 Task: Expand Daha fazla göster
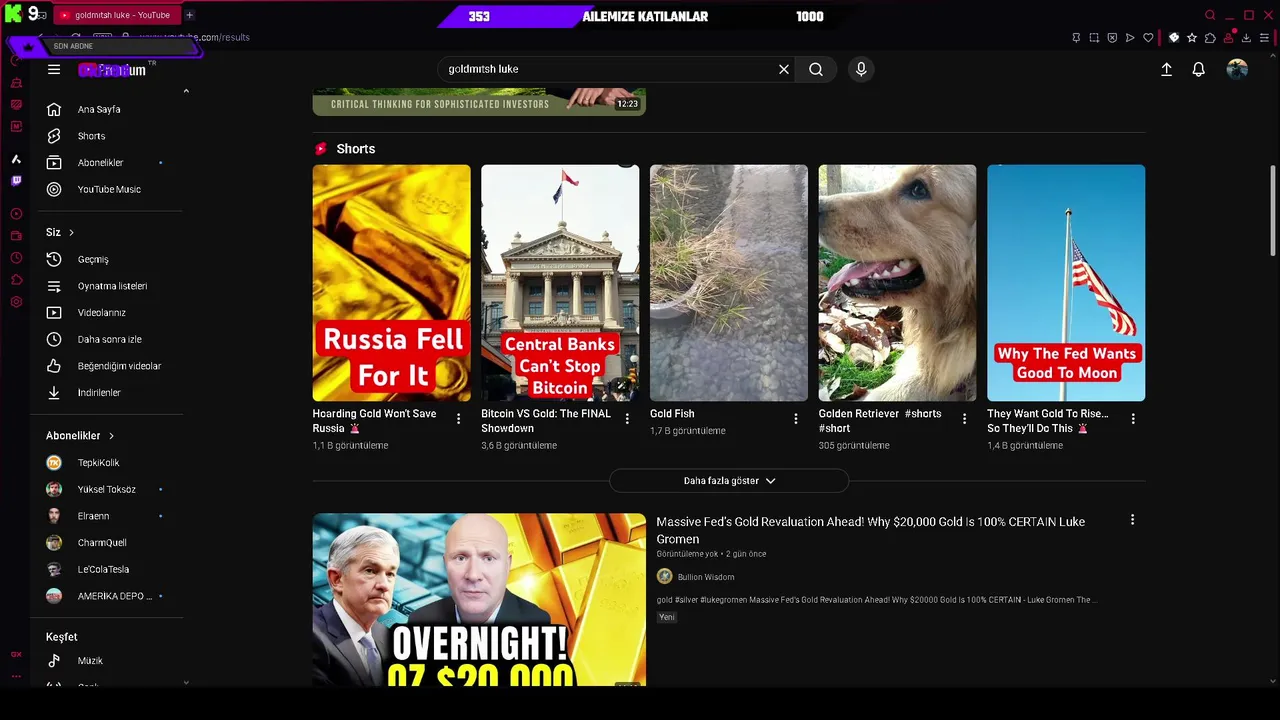[729, 481]
